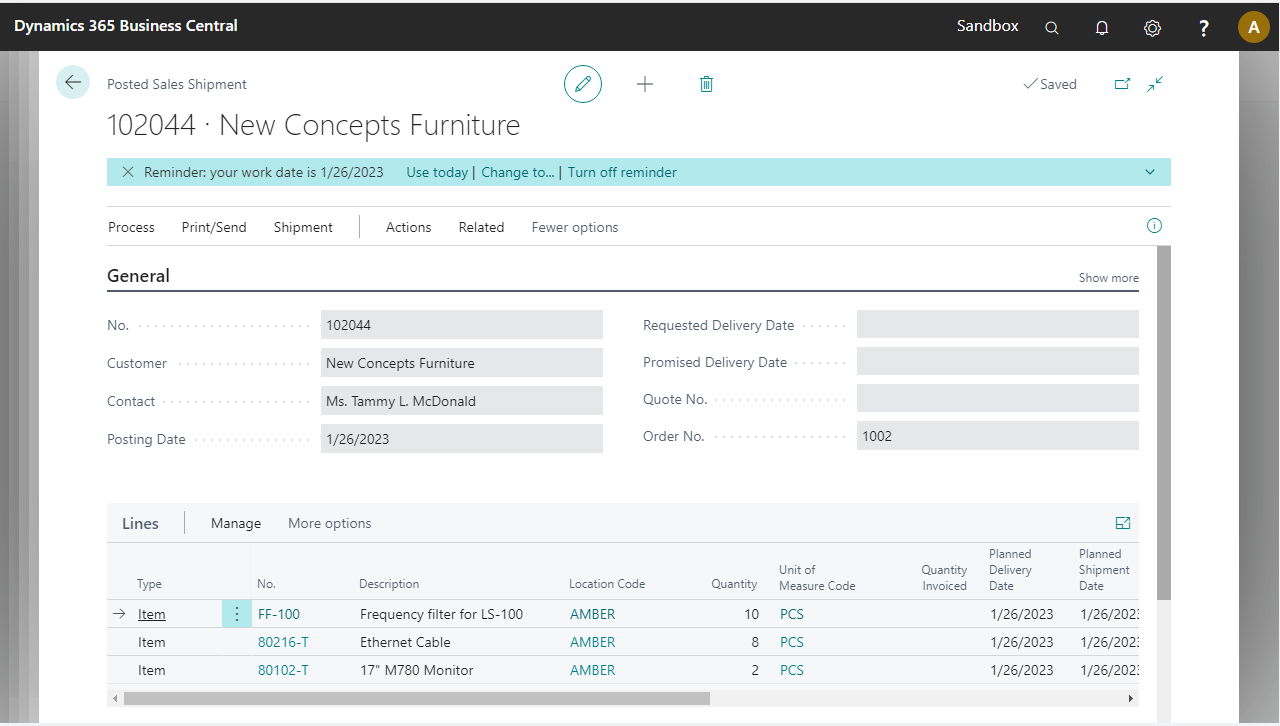This screenshot has width=1280, height=726.
Task: Click the Lines scroll right arrow
Action: tap(1131, 698)
